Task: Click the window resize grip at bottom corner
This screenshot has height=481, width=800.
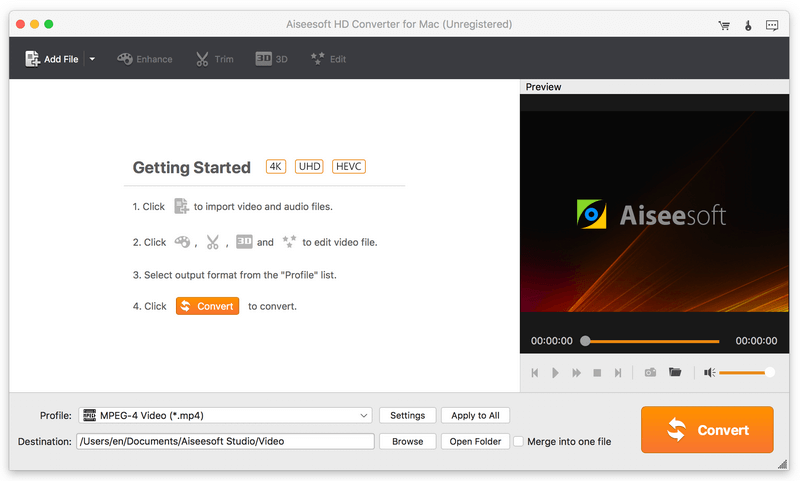Action: 783,464
